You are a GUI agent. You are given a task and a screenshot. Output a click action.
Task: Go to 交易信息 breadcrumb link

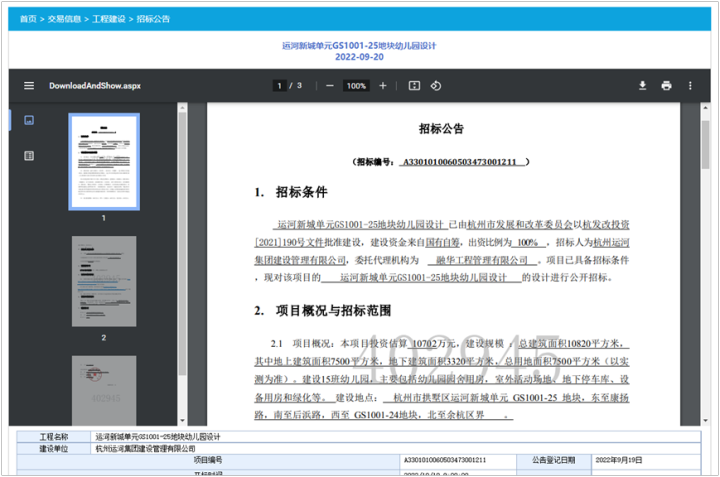click(64, 19)
